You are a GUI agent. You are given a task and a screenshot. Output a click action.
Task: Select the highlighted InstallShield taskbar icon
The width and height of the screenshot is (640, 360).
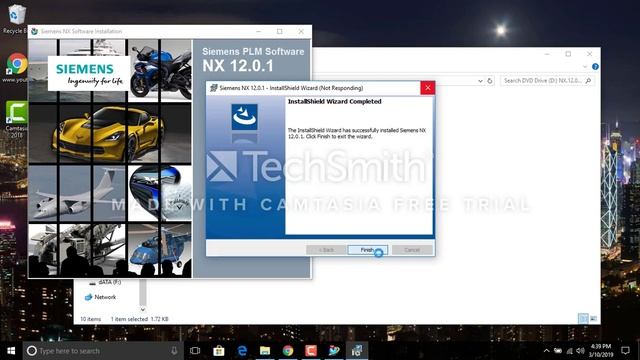tap(357, 351)
